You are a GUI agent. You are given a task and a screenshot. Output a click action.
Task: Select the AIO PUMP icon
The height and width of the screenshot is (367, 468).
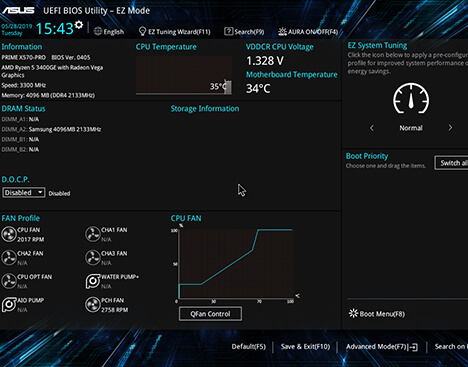click(9, 305)
